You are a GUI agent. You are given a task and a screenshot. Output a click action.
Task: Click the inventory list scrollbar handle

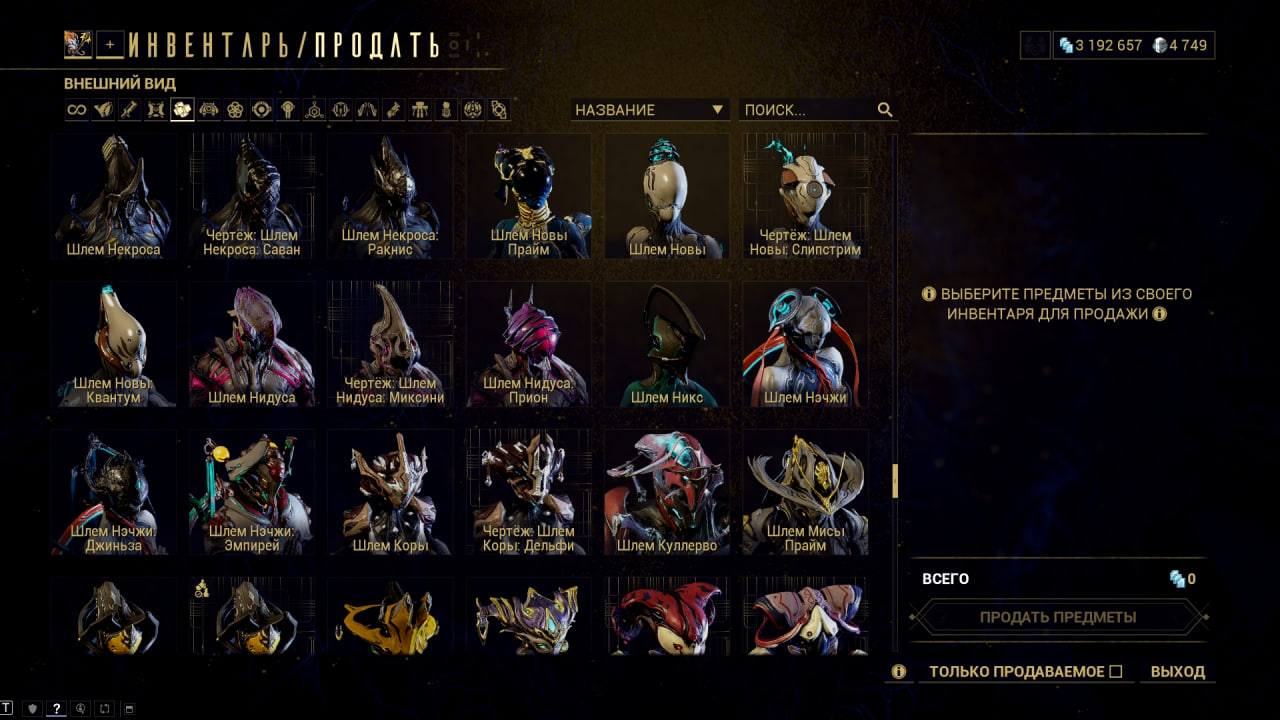(895, 481)
